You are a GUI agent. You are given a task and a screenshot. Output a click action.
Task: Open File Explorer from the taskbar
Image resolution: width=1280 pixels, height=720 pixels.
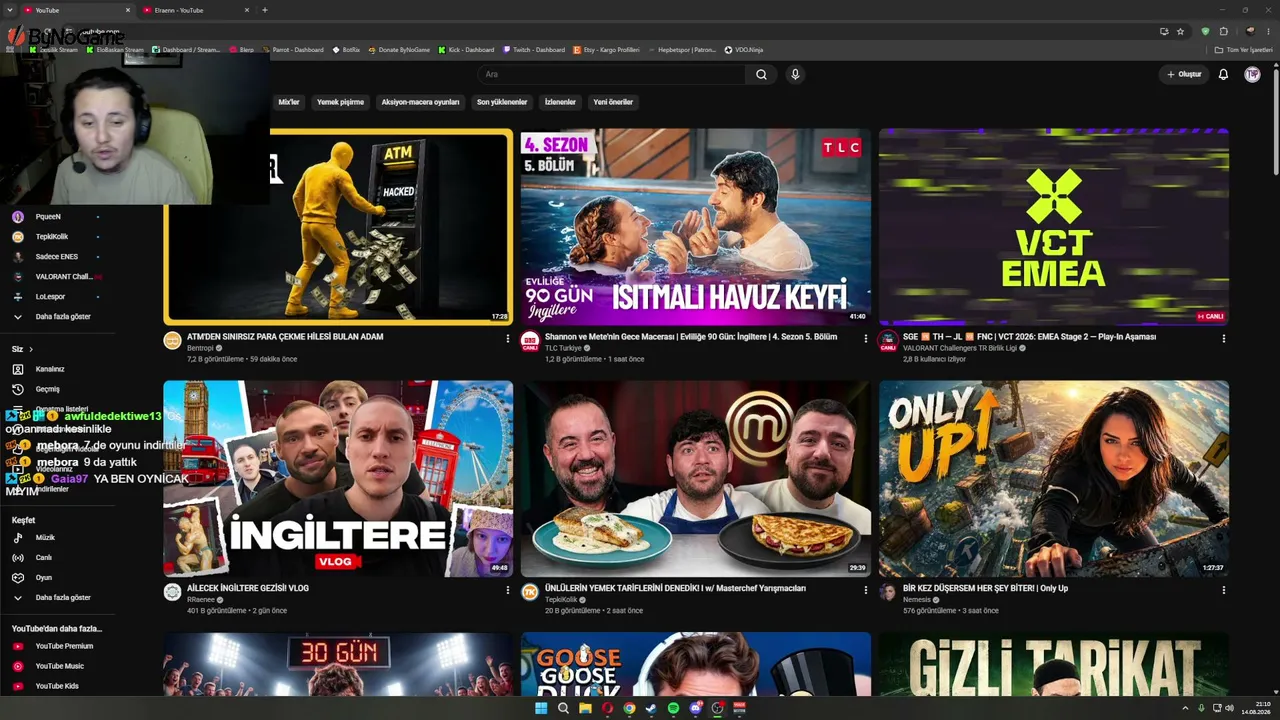[585, 708]
